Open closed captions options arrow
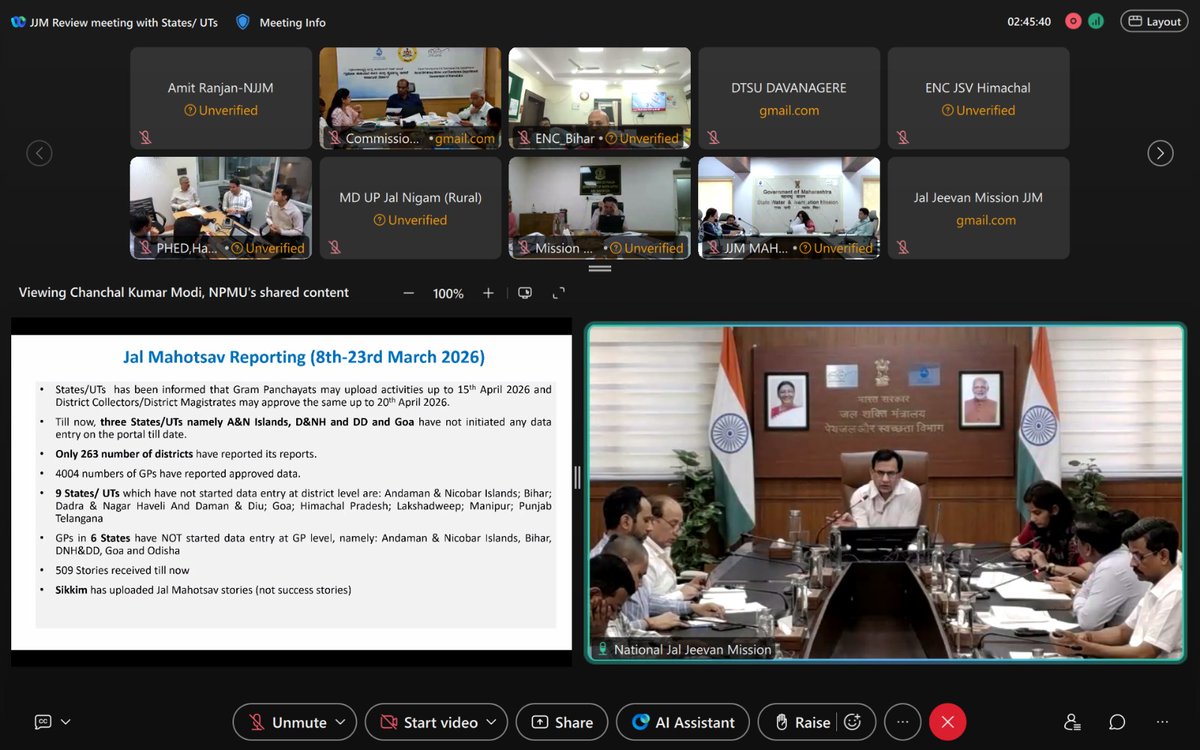This screenshot has width=1200, height=750. coord(66,722)
